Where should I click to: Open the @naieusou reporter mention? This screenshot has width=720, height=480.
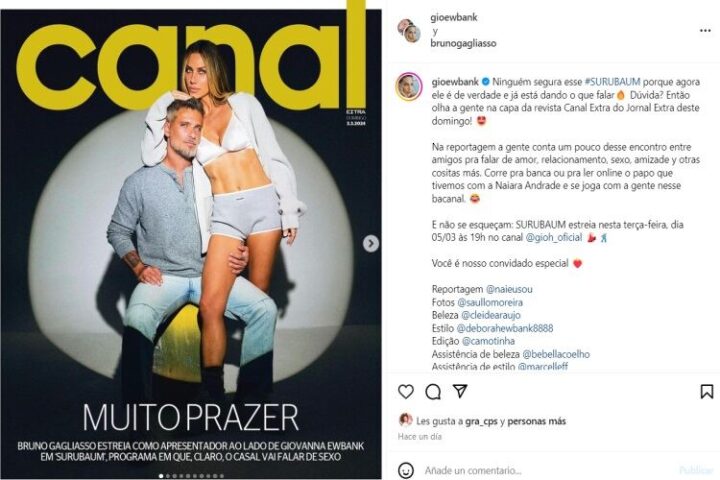pyautogui.click(x=509, y=289)
